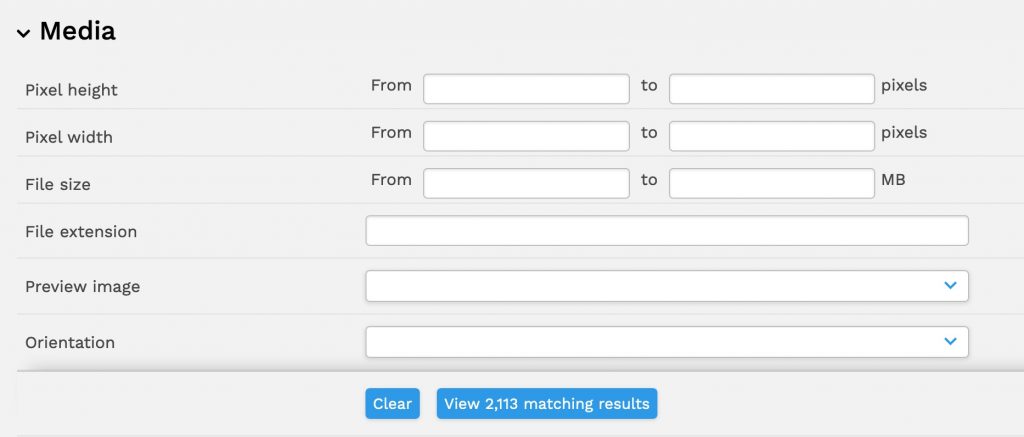This screenshot has height=437, width=1024.
Task: Open the Orientation select box
Action: tap(650, 342)
